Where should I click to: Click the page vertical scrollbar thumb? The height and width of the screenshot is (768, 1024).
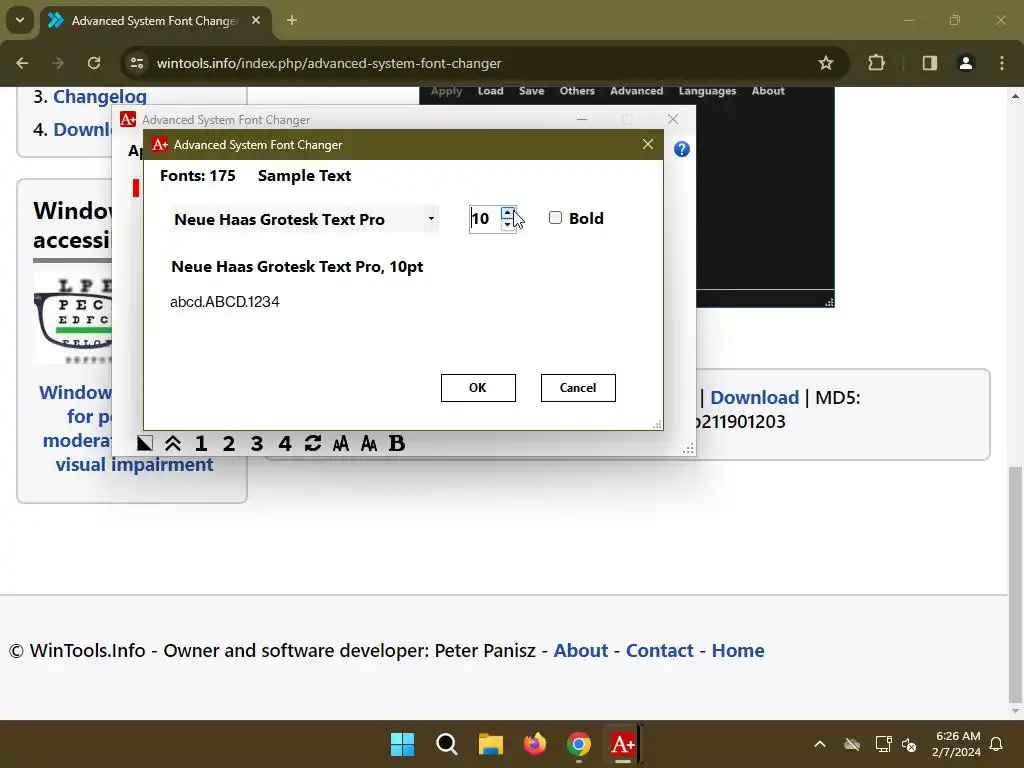[x=1015, y=583]
